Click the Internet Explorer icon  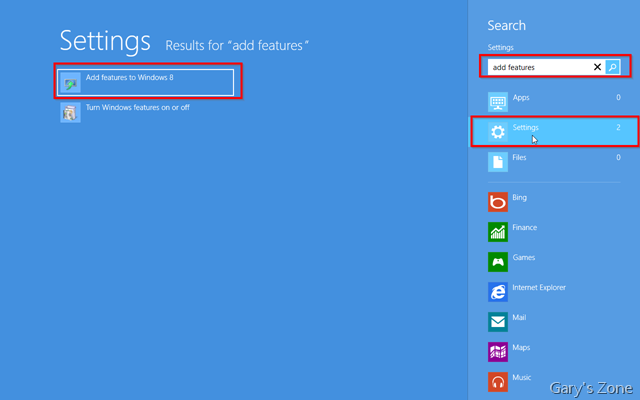(x=498, y=292)
